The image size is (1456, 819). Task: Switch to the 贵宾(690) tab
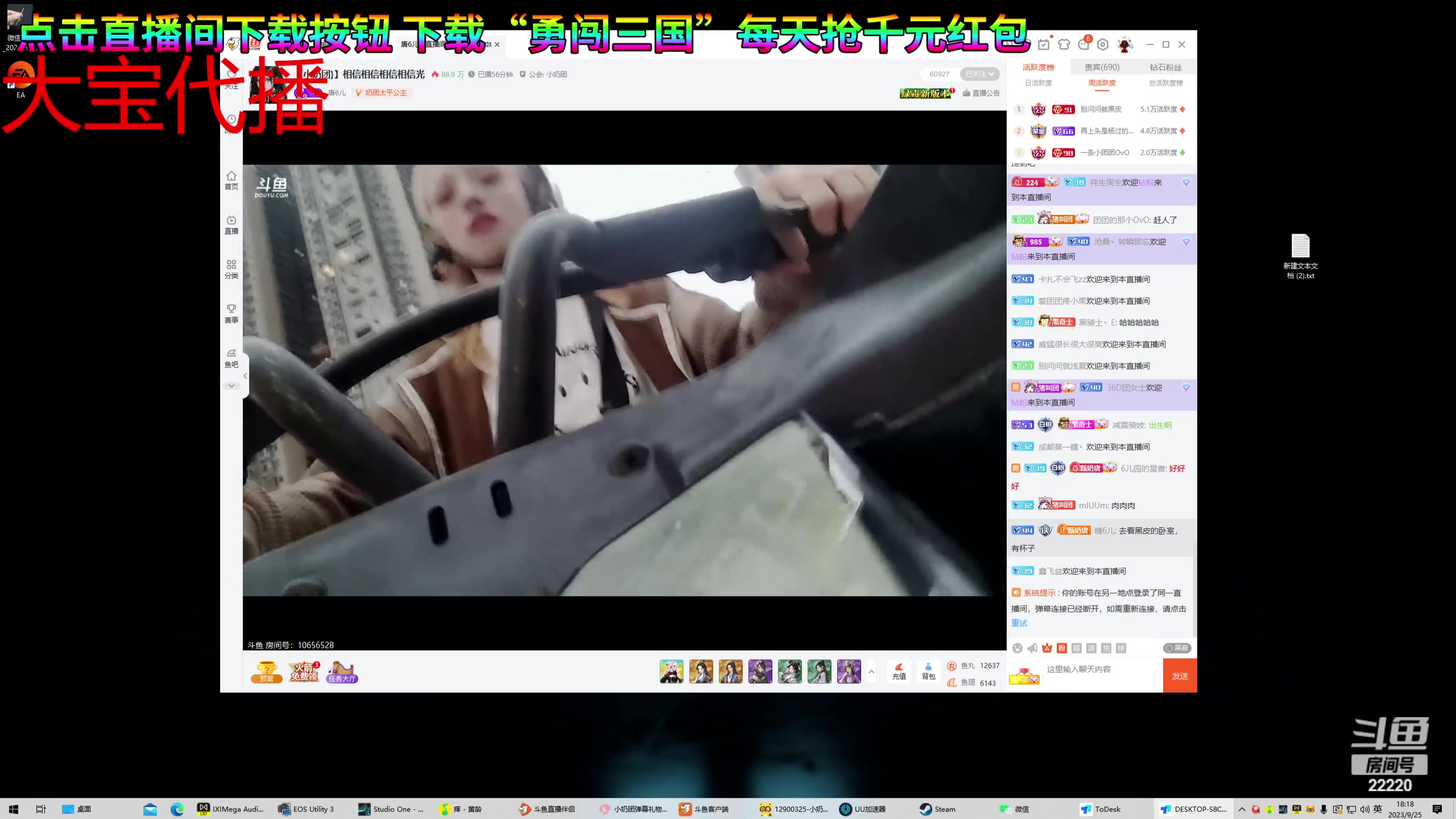(1102, 67)
